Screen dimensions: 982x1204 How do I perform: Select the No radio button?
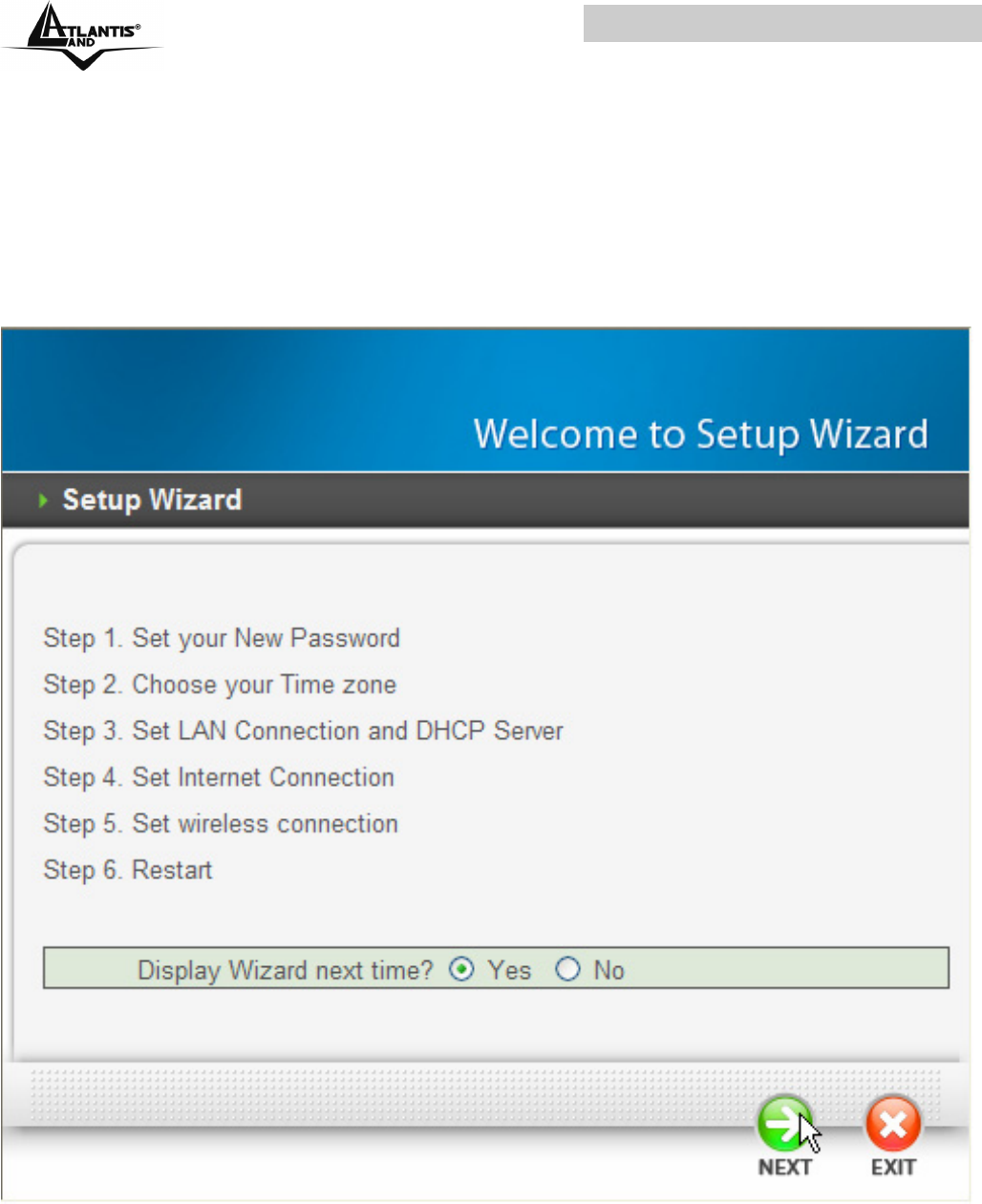(x=568, y=970)
